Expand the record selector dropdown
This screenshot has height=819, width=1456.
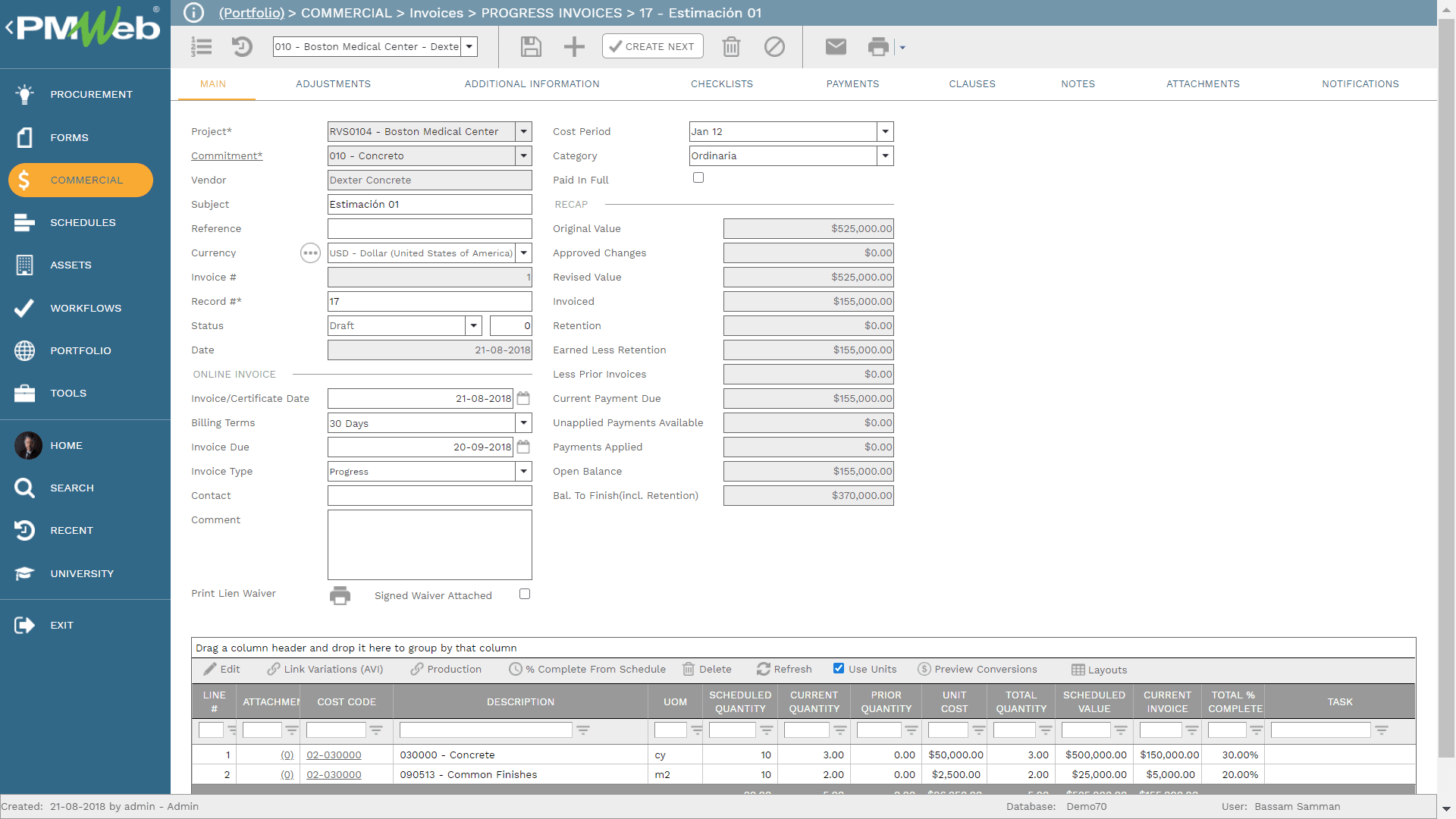click(x=469, y=46)
